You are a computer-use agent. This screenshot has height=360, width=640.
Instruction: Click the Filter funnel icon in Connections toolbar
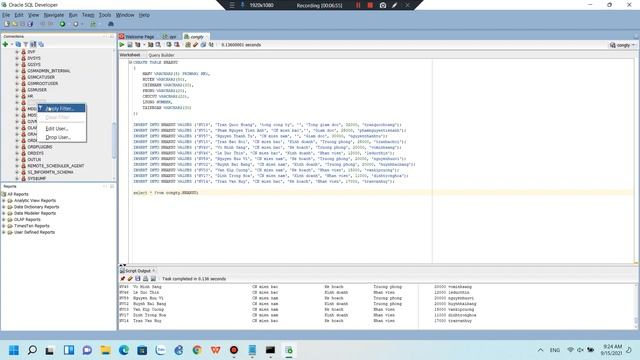click(x=26, y=44)
